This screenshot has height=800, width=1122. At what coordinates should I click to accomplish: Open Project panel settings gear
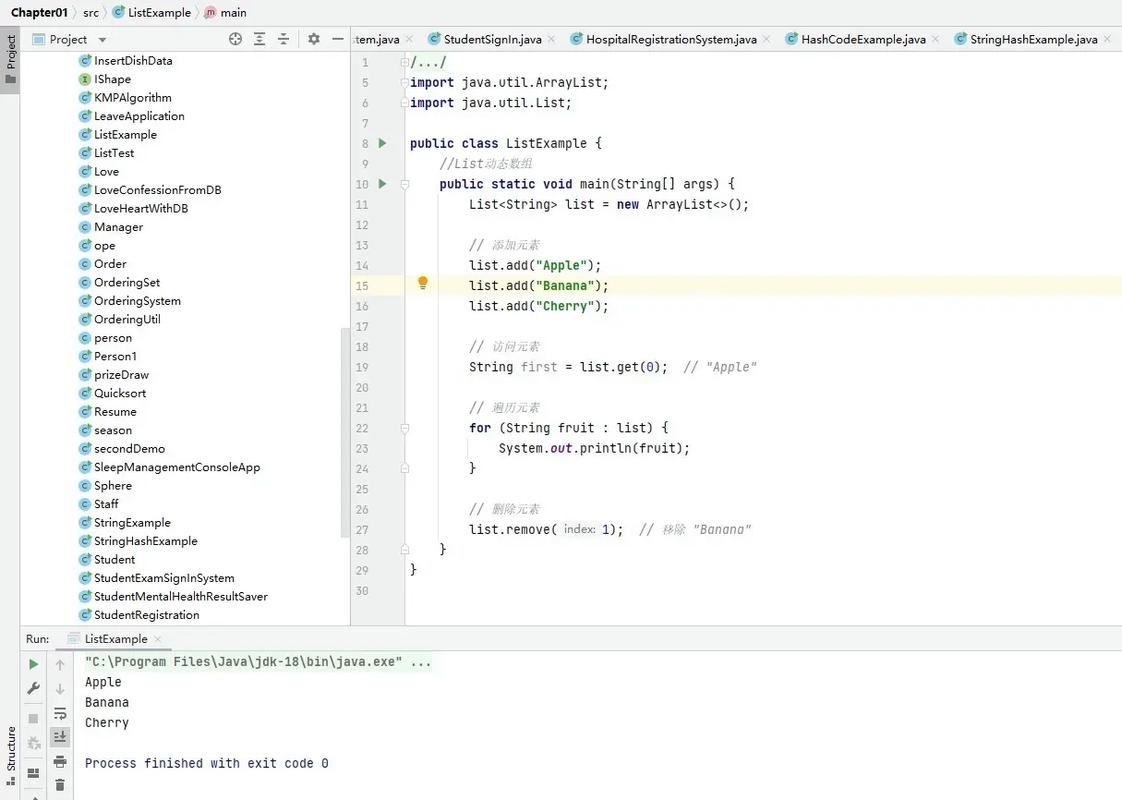coord(314,39)
